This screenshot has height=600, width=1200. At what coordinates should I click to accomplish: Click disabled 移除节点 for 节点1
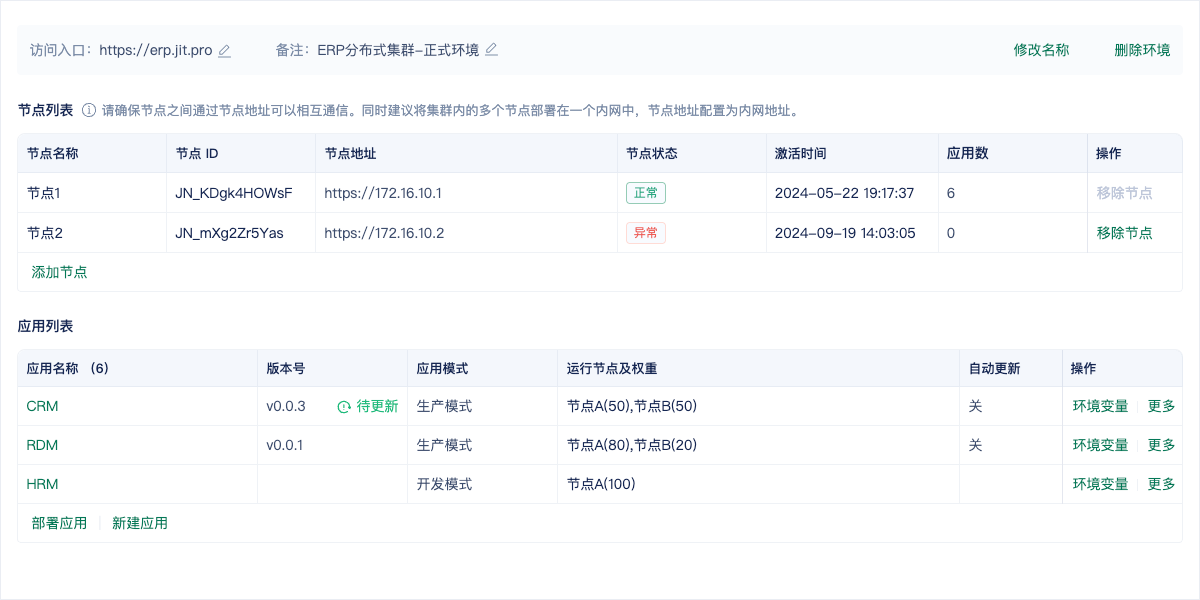coord(1124,193)
